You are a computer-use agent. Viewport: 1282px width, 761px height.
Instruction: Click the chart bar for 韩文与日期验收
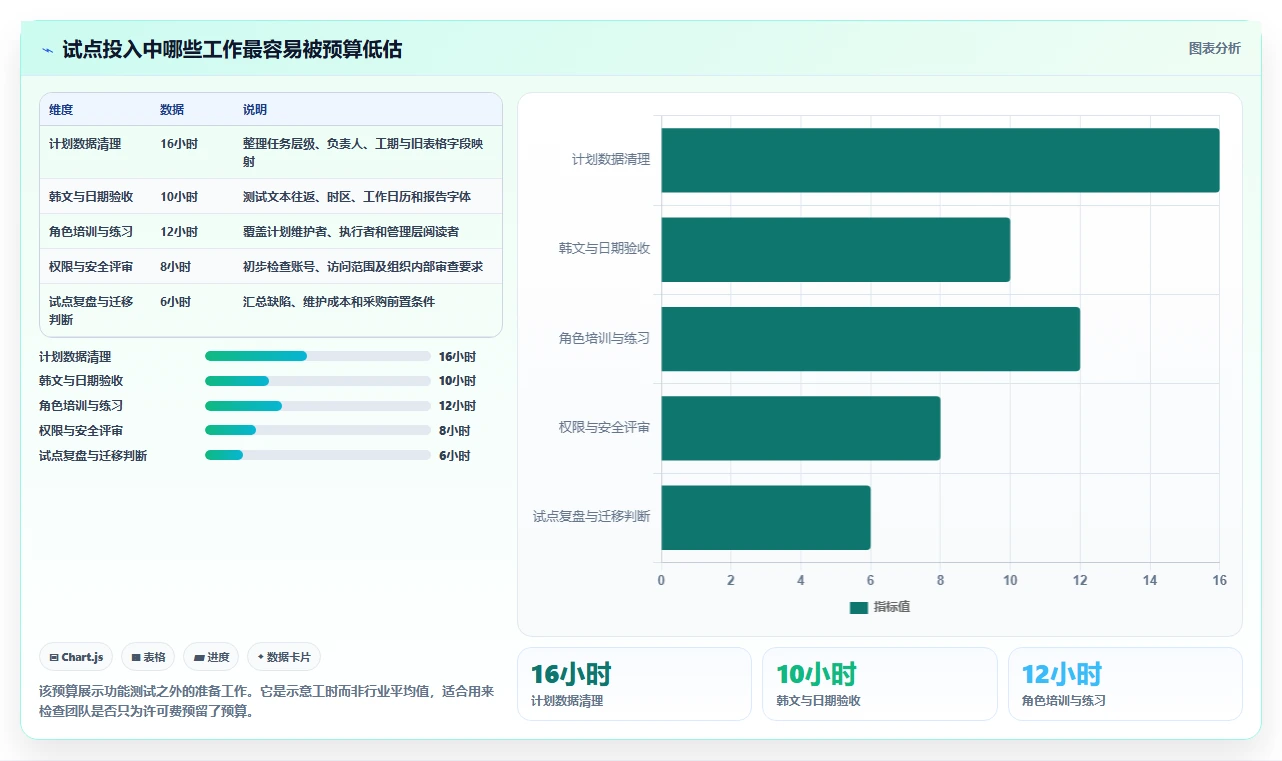tap(835, 249)
